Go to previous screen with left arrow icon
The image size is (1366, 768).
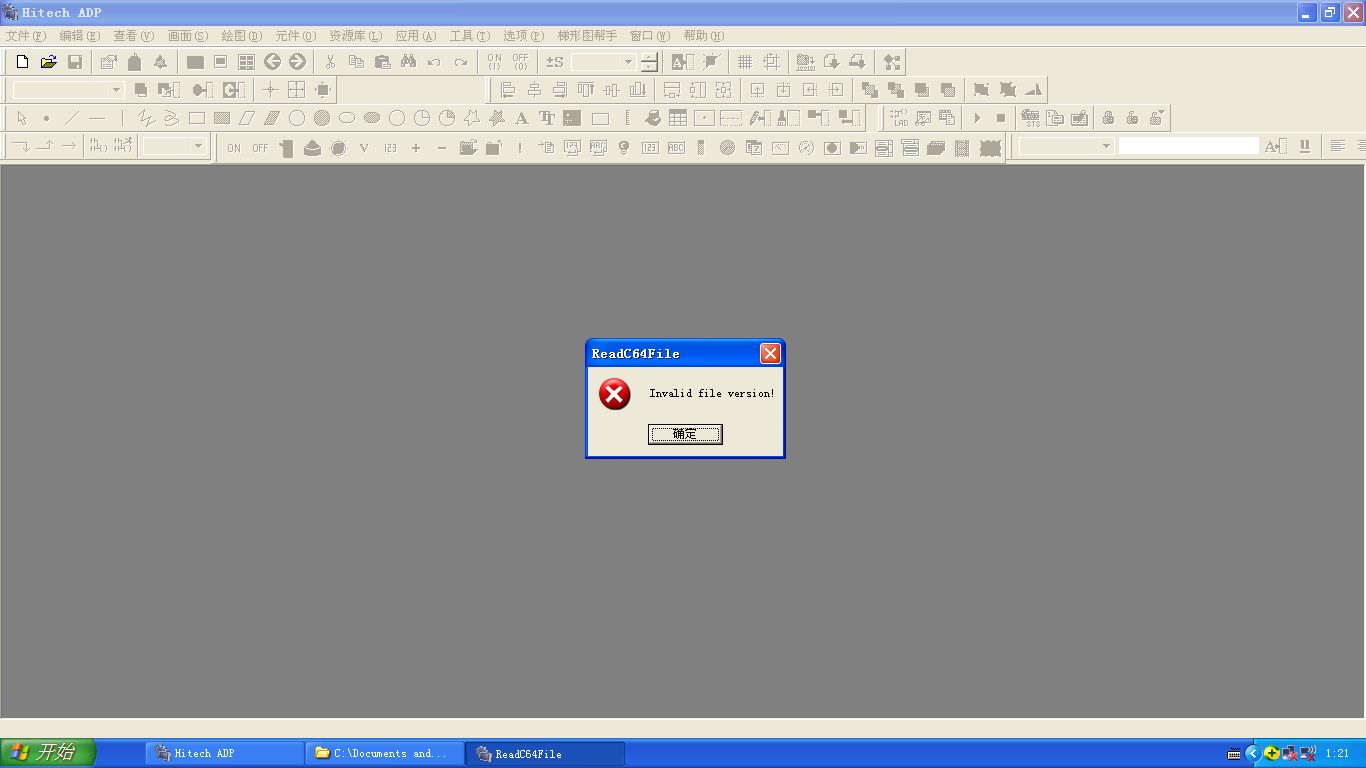click(272, 62)
